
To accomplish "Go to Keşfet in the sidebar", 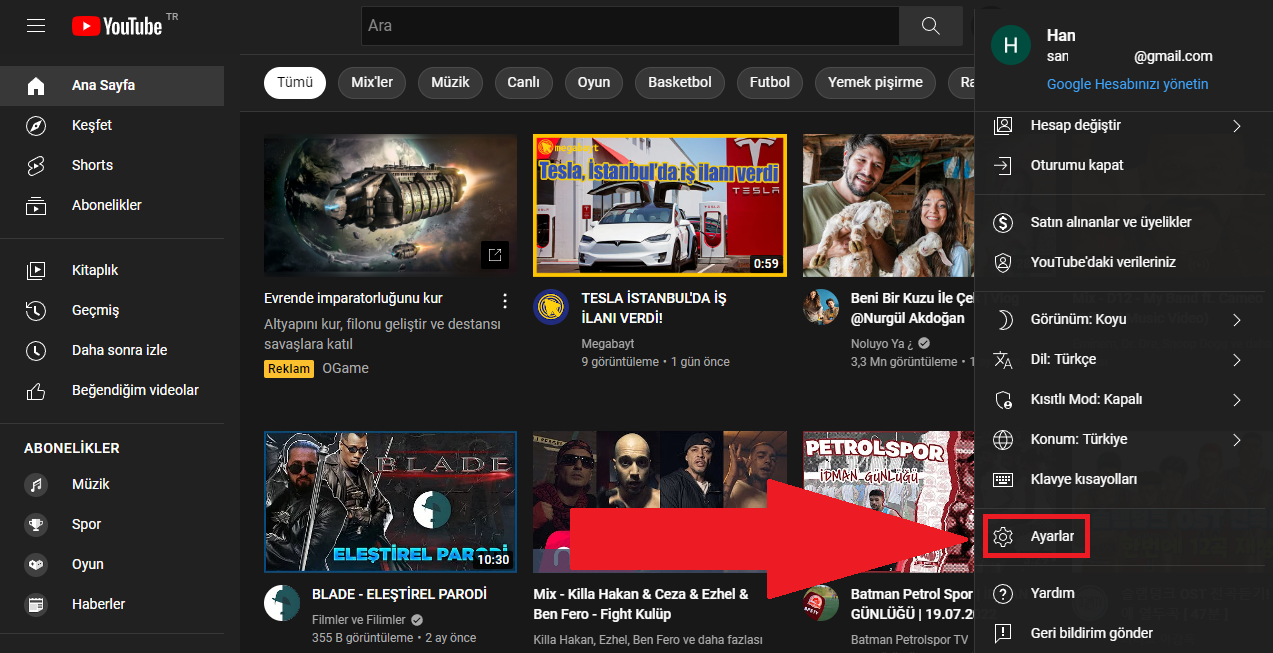I will click(91, 125).
